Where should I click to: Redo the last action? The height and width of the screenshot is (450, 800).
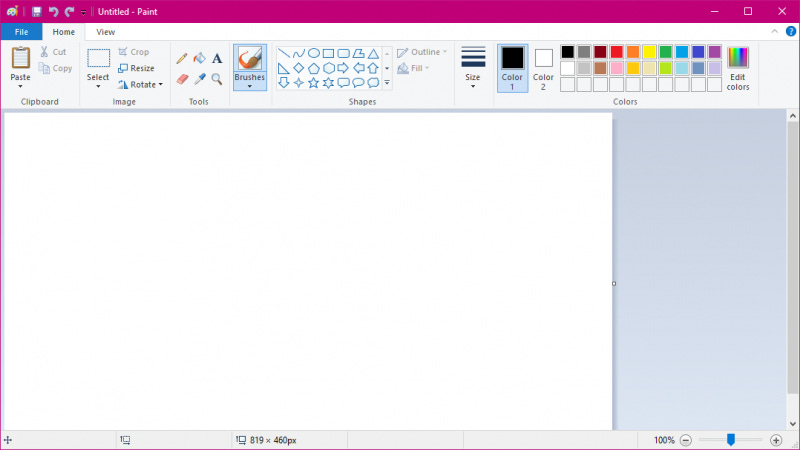(69, 11)
